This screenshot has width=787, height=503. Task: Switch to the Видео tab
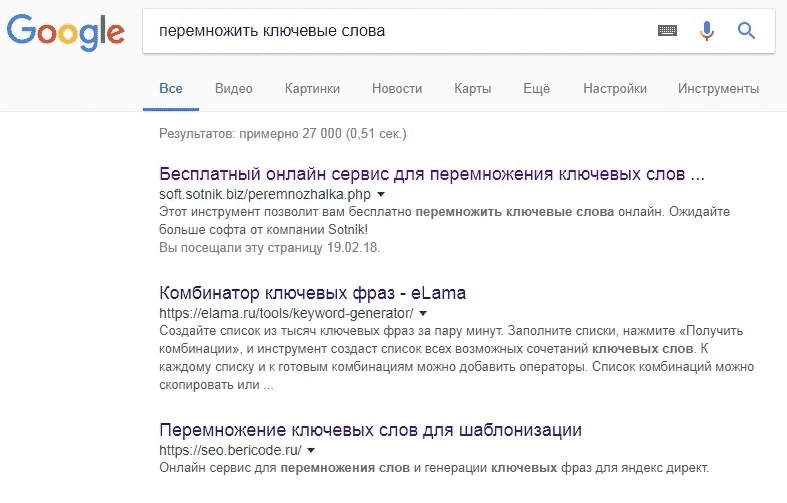coord(233,88)
